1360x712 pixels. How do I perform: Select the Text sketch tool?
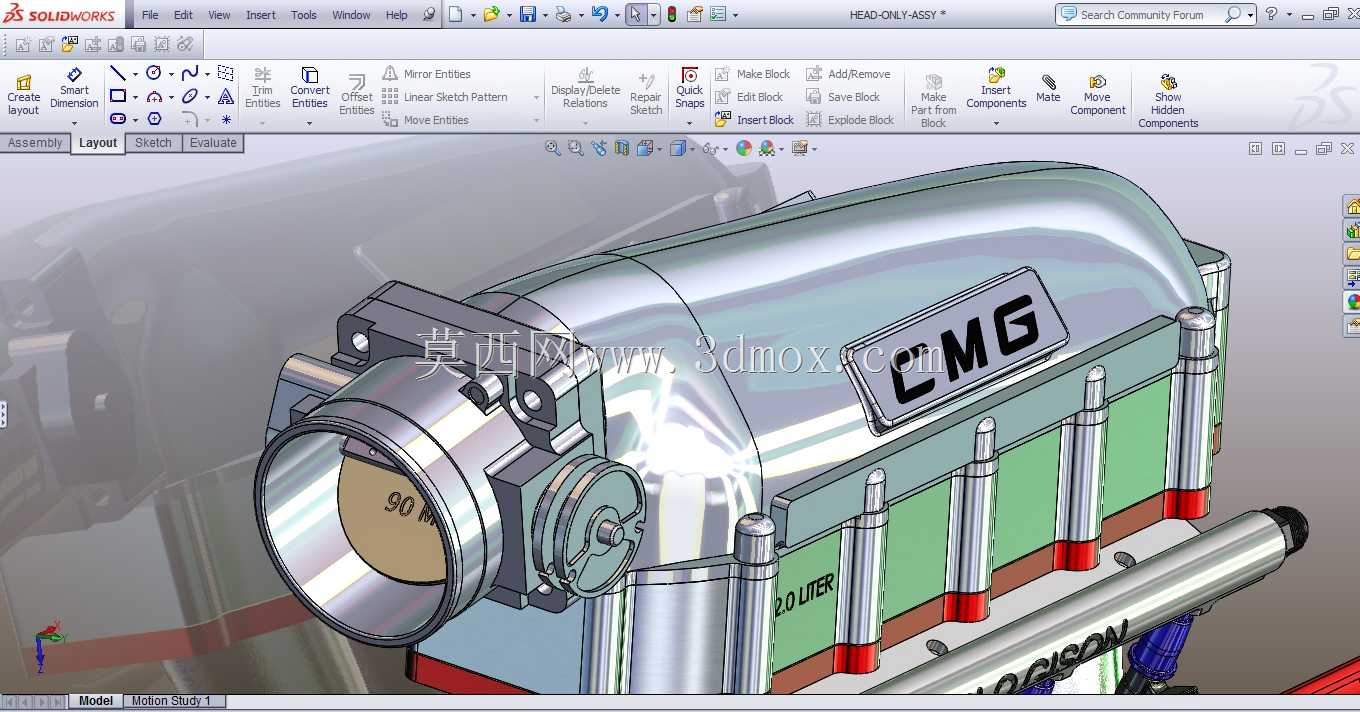click(226, 96)
